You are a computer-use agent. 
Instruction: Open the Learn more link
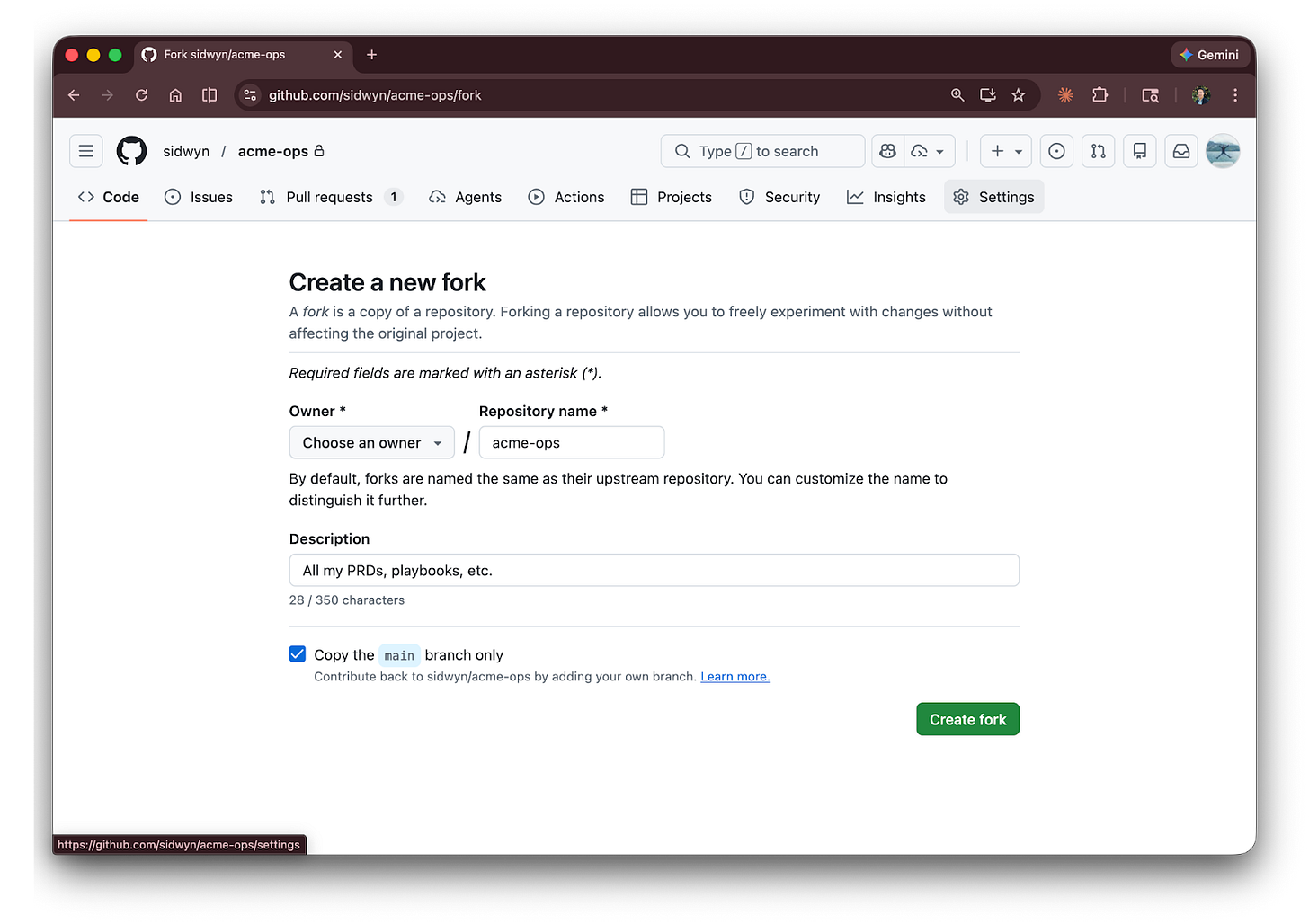pyautogui.click(x=735, y=677)
